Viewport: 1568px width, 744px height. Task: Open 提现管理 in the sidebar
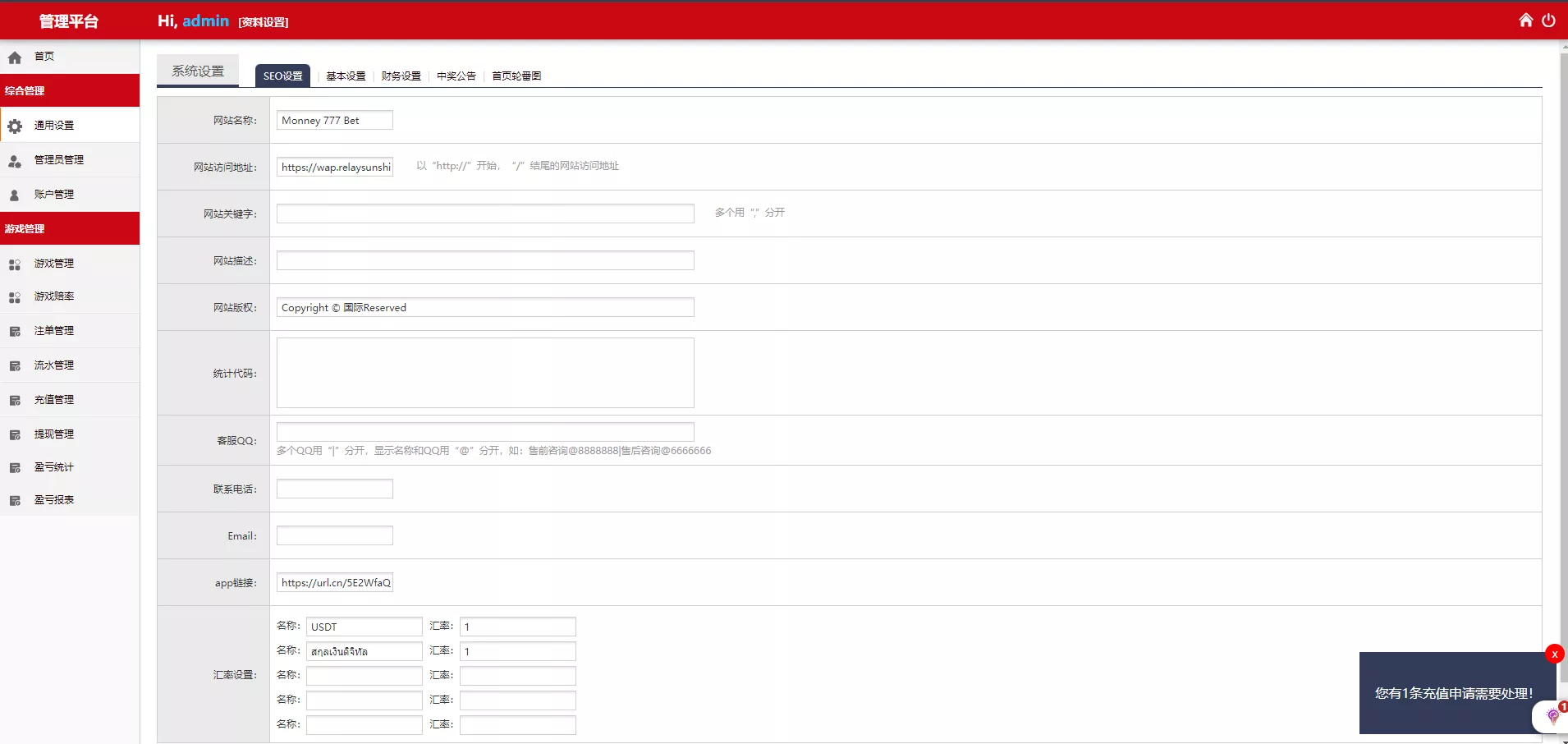[54, 434]
